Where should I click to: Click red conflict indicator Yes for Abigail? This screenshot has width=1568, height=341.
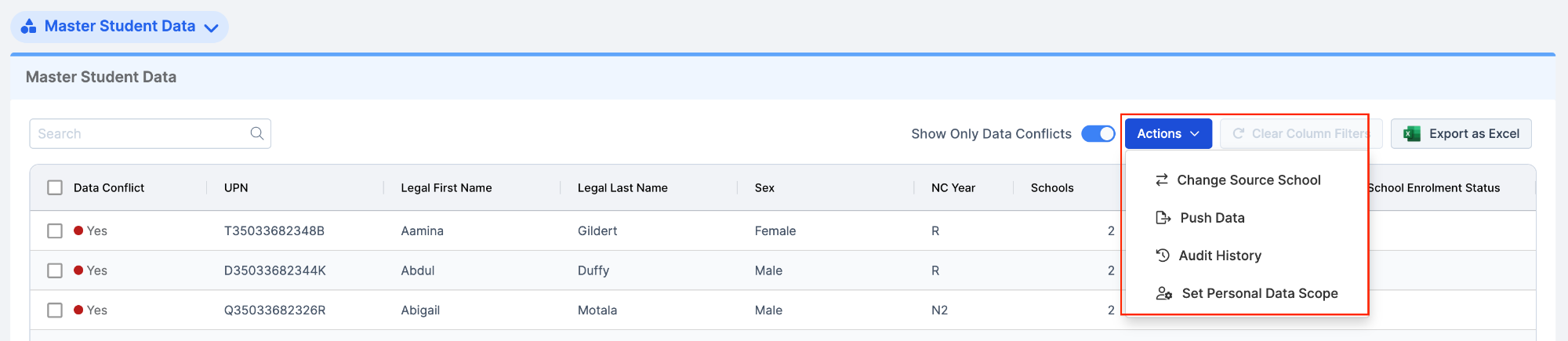(x=90, y=310)
